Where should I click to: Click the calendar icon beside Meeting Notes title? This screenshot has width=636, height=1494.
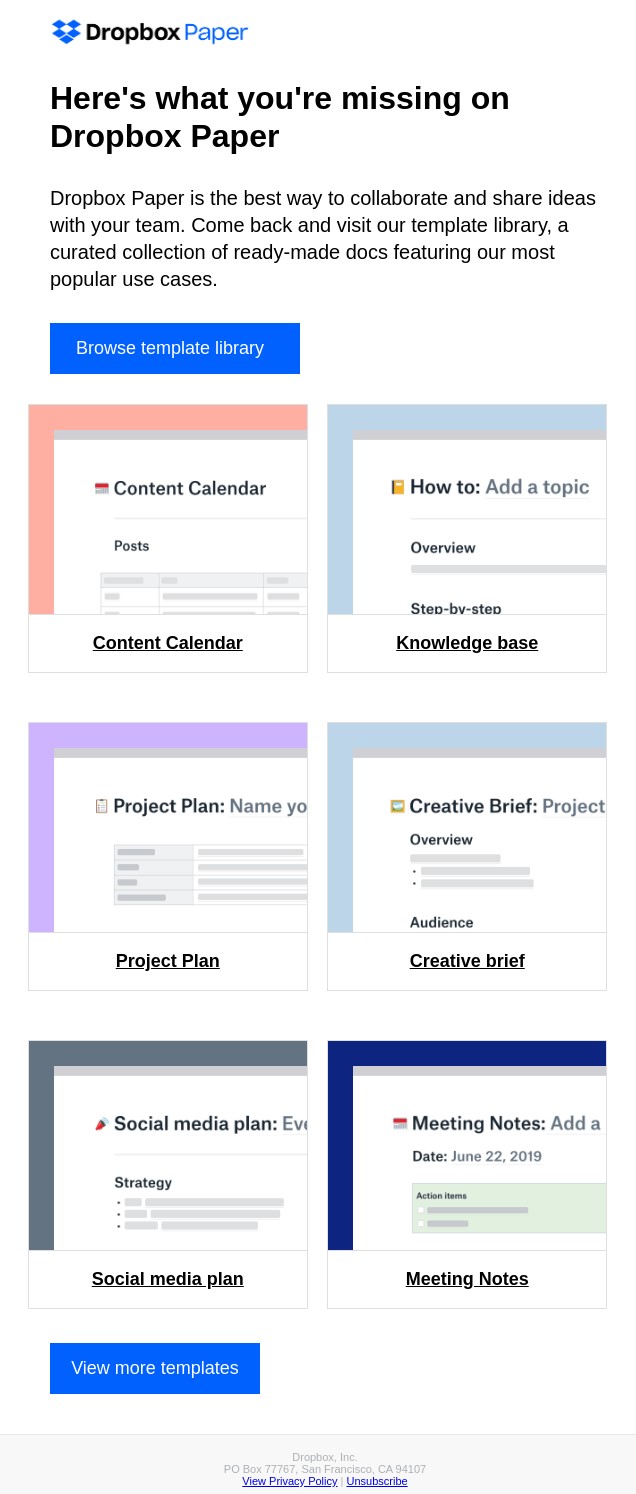pos(400,1124)
